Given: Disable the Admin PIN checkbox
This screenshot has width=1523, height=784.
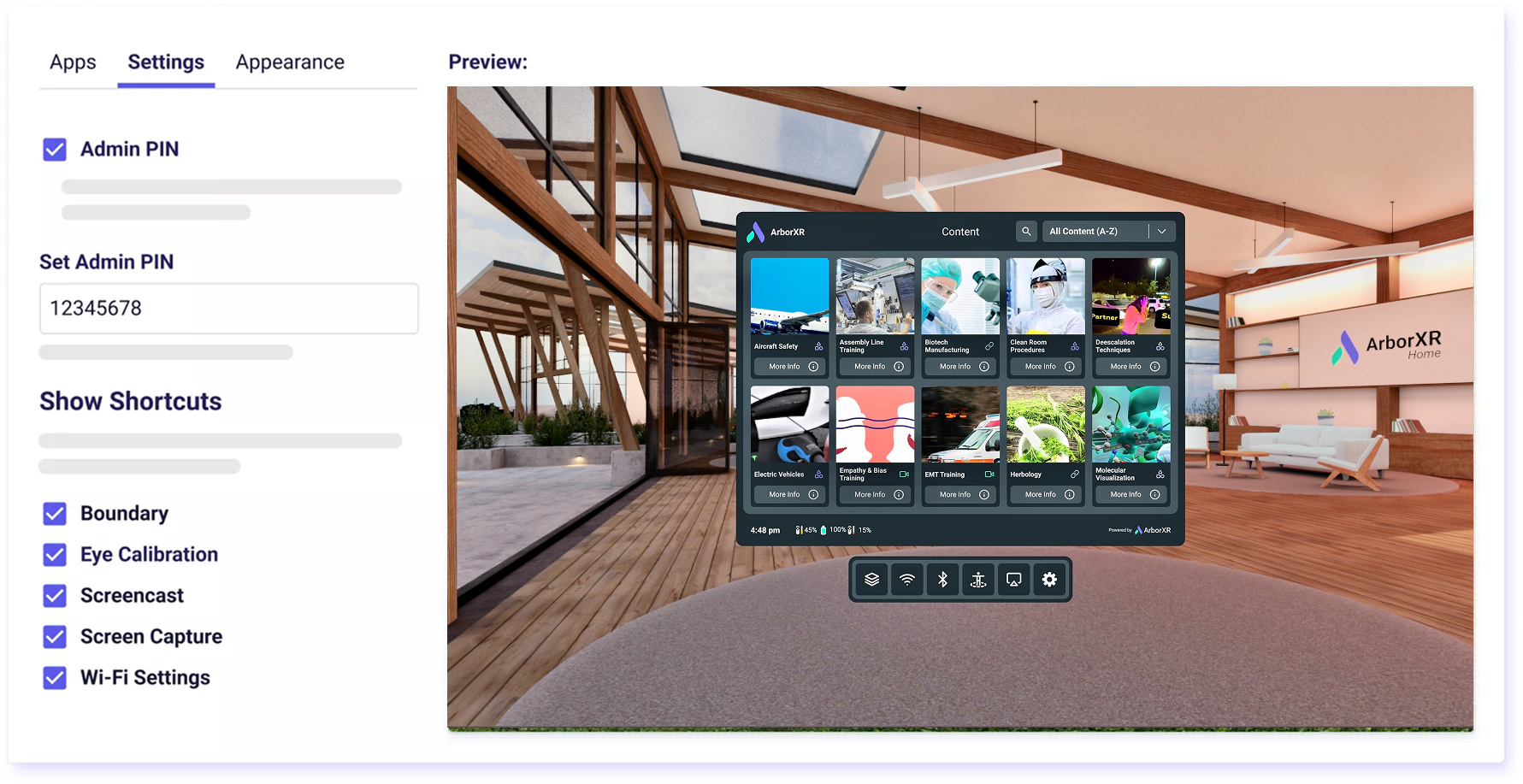Looking at the screenshot, I should pos(55,150).
